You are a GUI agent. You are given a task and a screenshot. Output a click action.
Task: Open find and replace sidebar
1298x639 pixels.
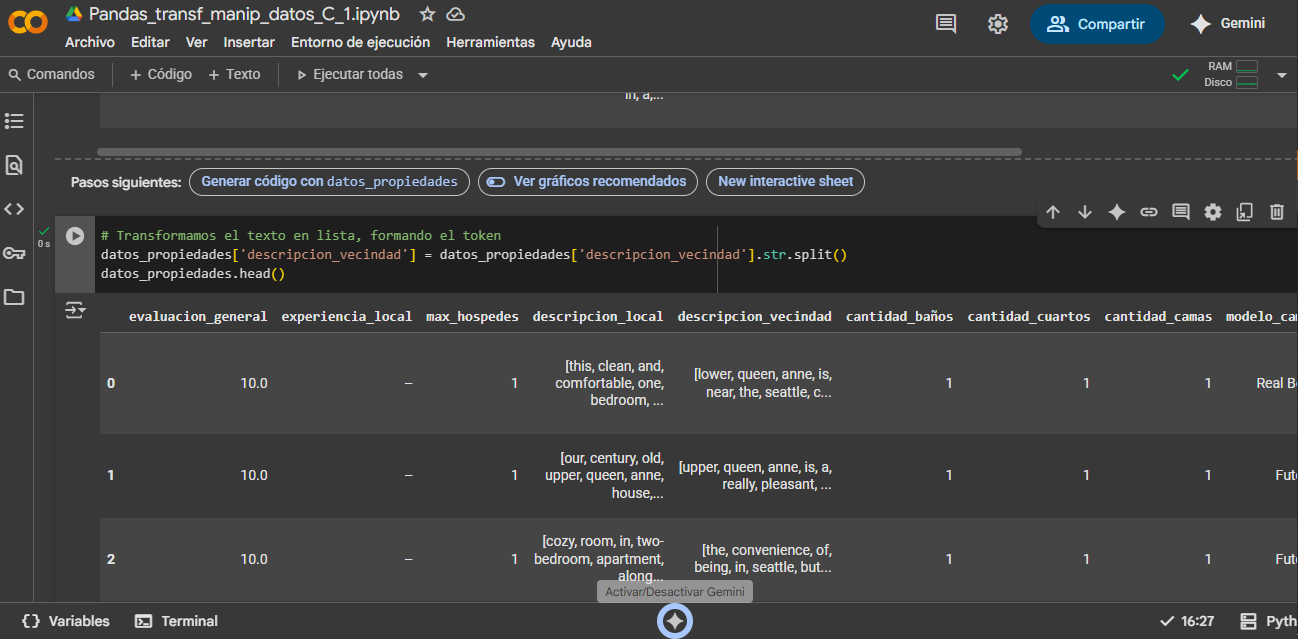pyautogui.click(x=14, y=165)
